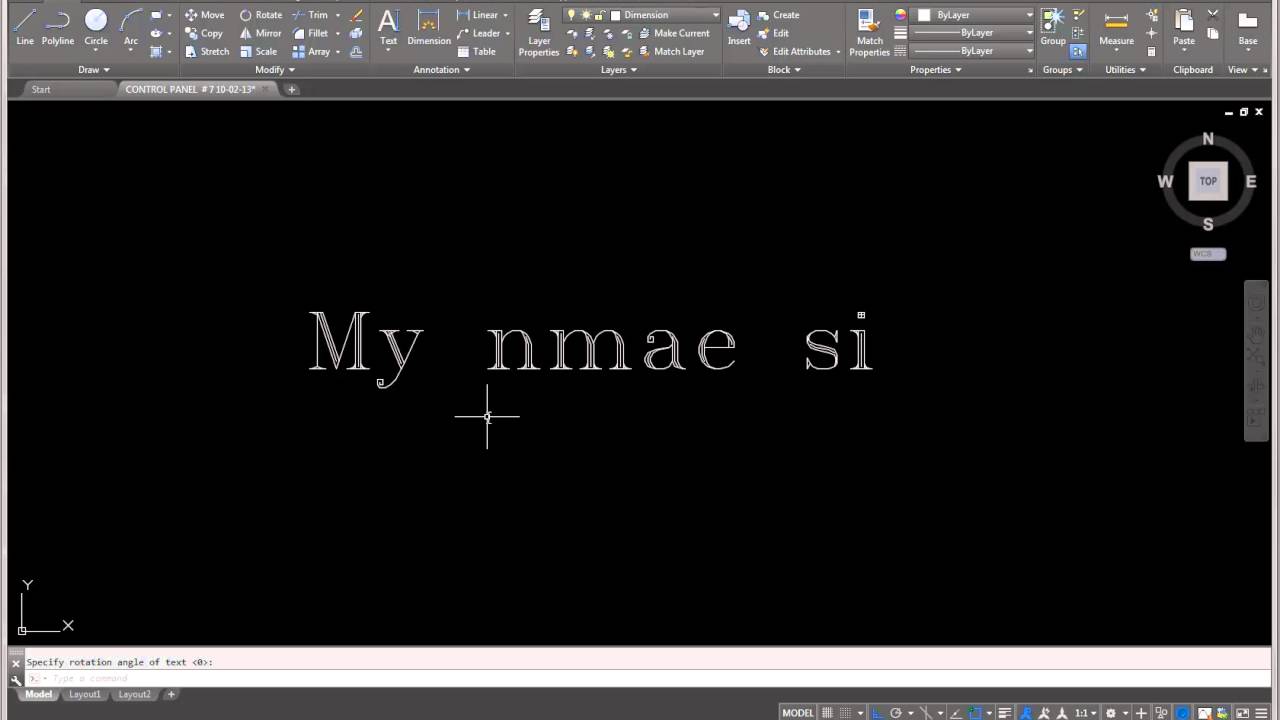Activate the Circle tool

coord(96,27)
